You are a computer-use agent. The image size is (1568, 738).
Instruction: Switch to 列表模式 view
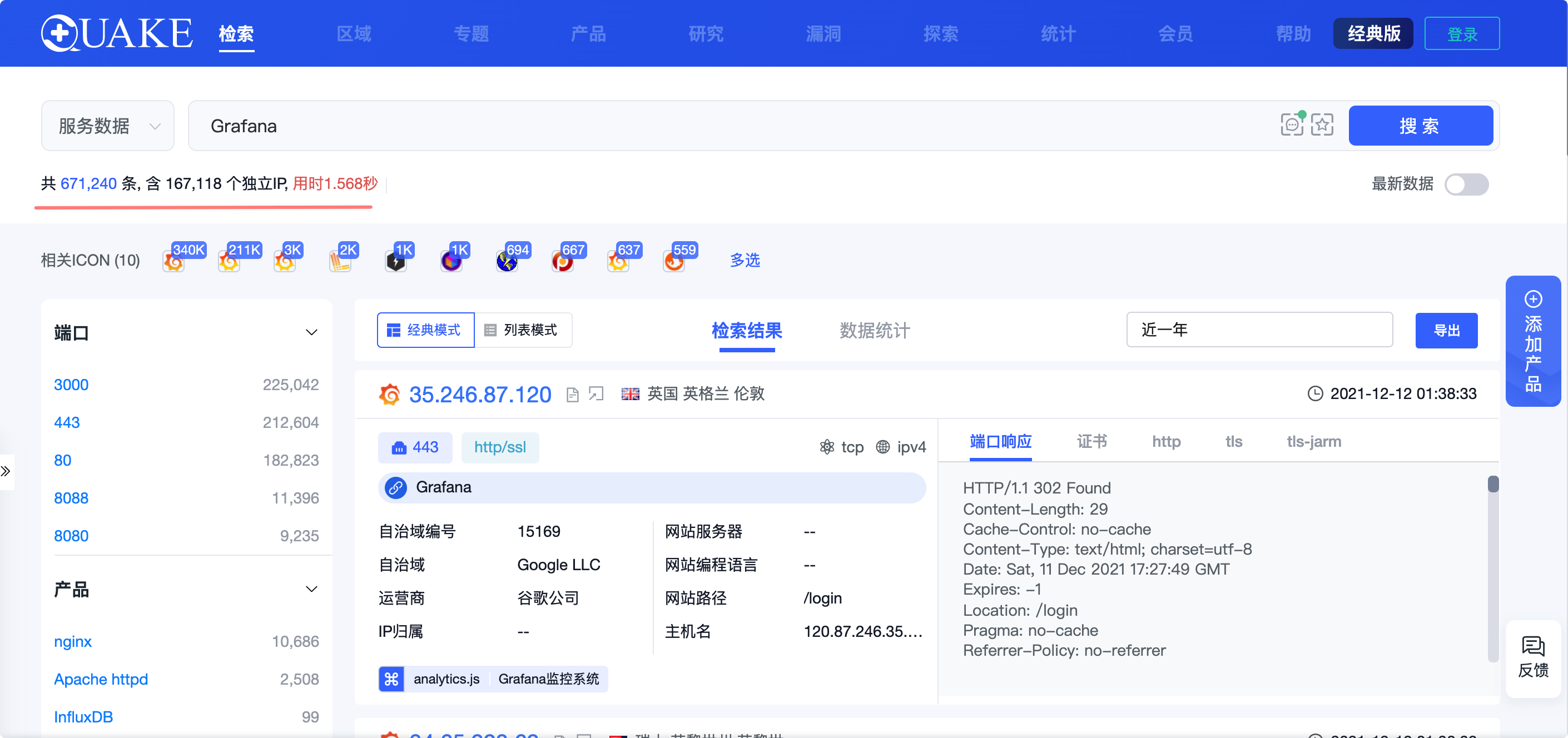[523, 330]
